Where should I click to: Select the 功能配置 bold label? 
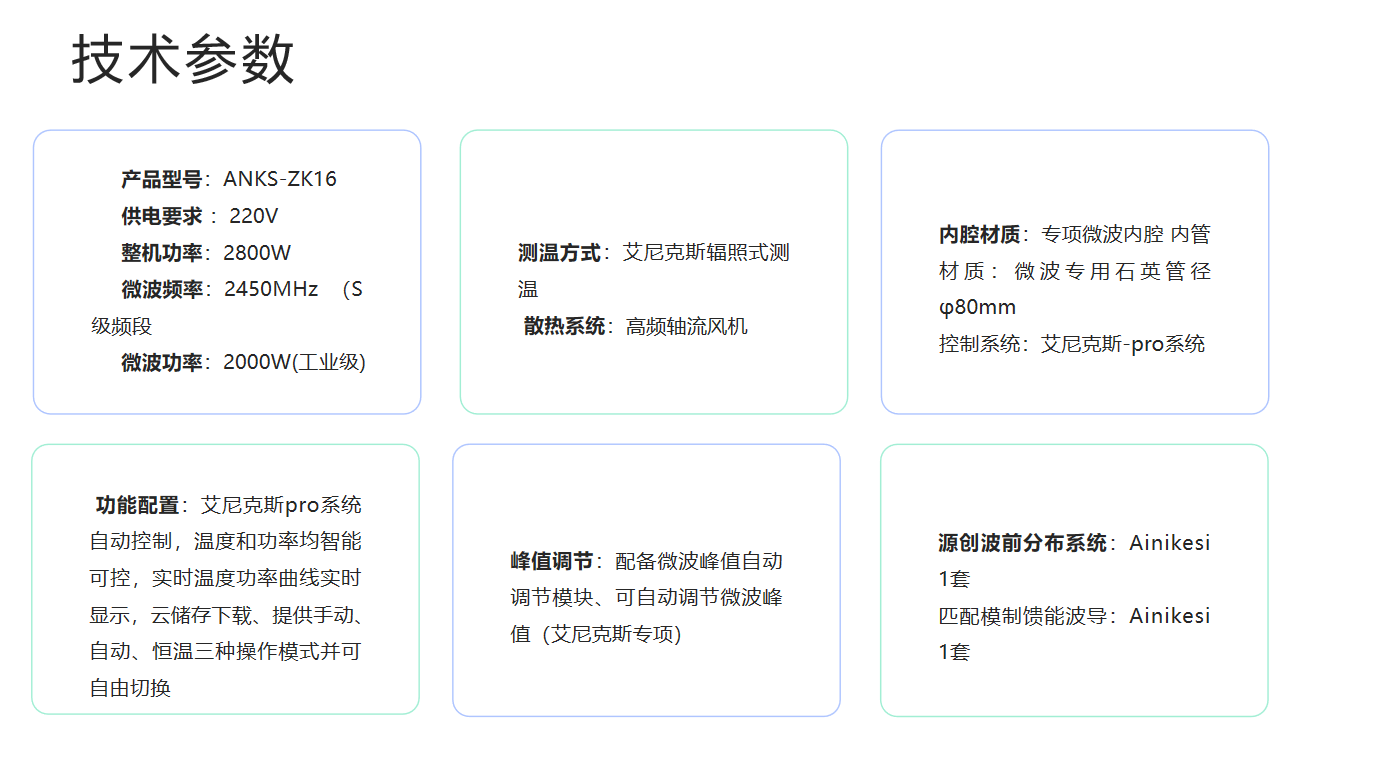[x=137, y=506]
